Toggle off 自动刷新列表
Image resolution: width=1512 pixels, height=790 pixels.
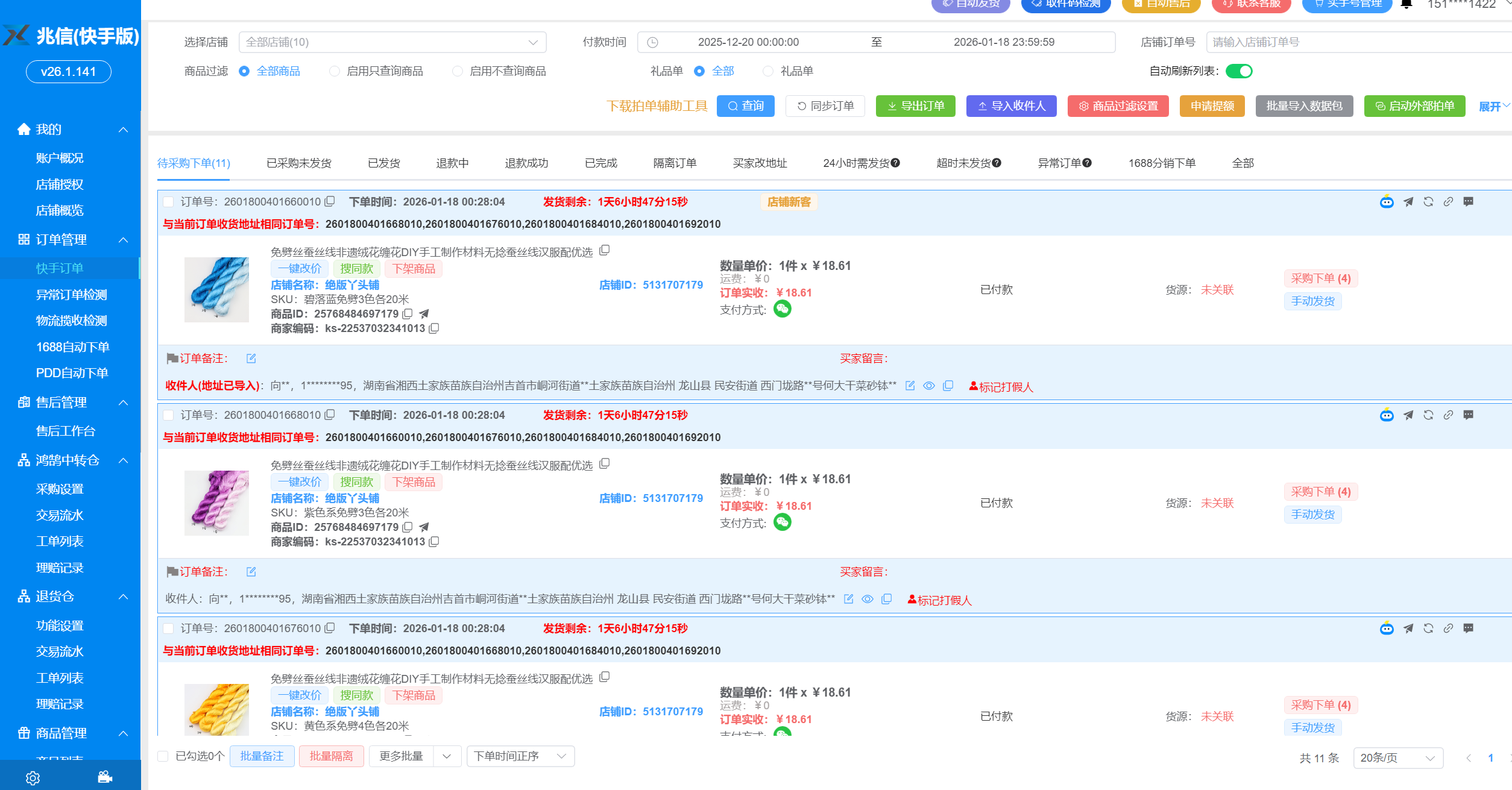click(x=1240, y=71)
